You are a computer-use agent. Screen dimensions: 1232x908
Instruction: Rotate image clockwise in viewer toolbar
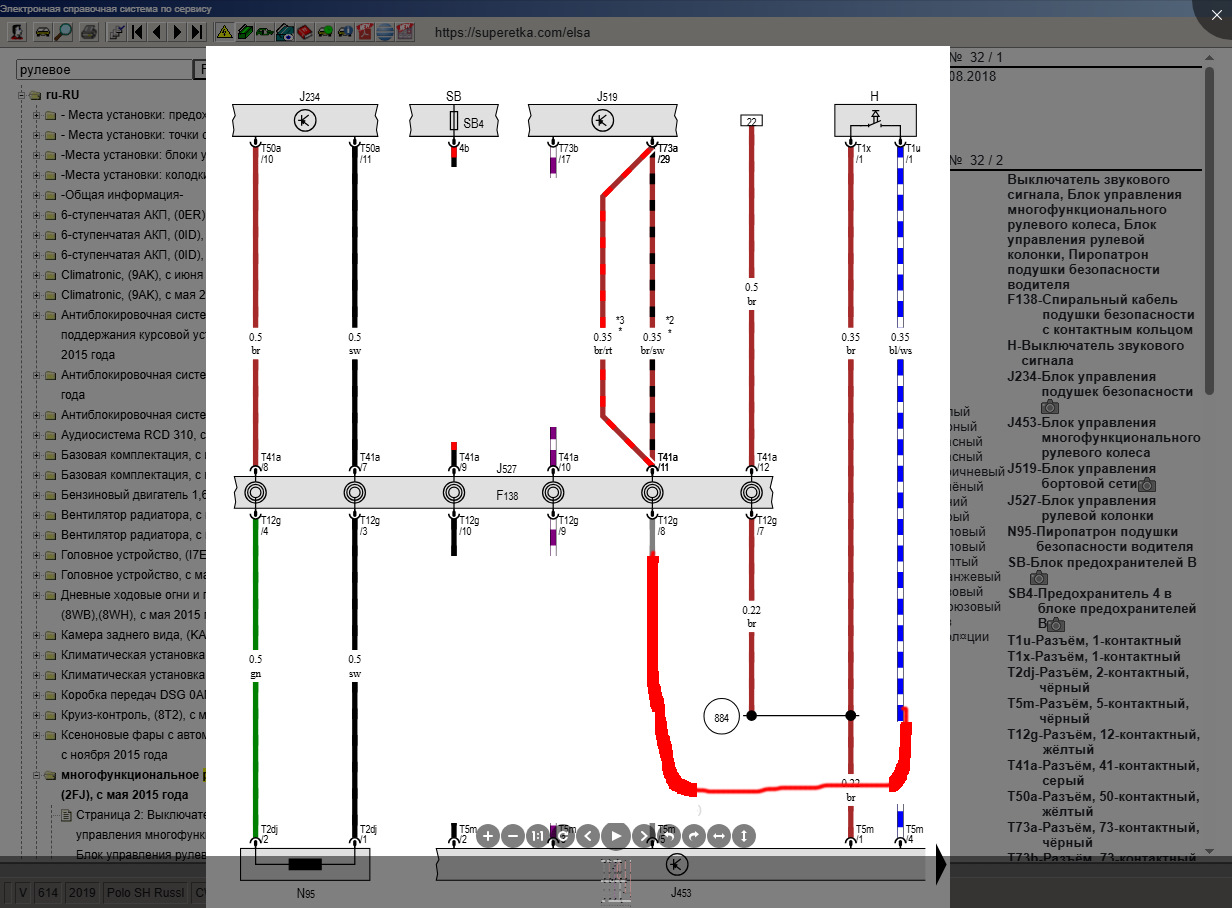point(693,836)
